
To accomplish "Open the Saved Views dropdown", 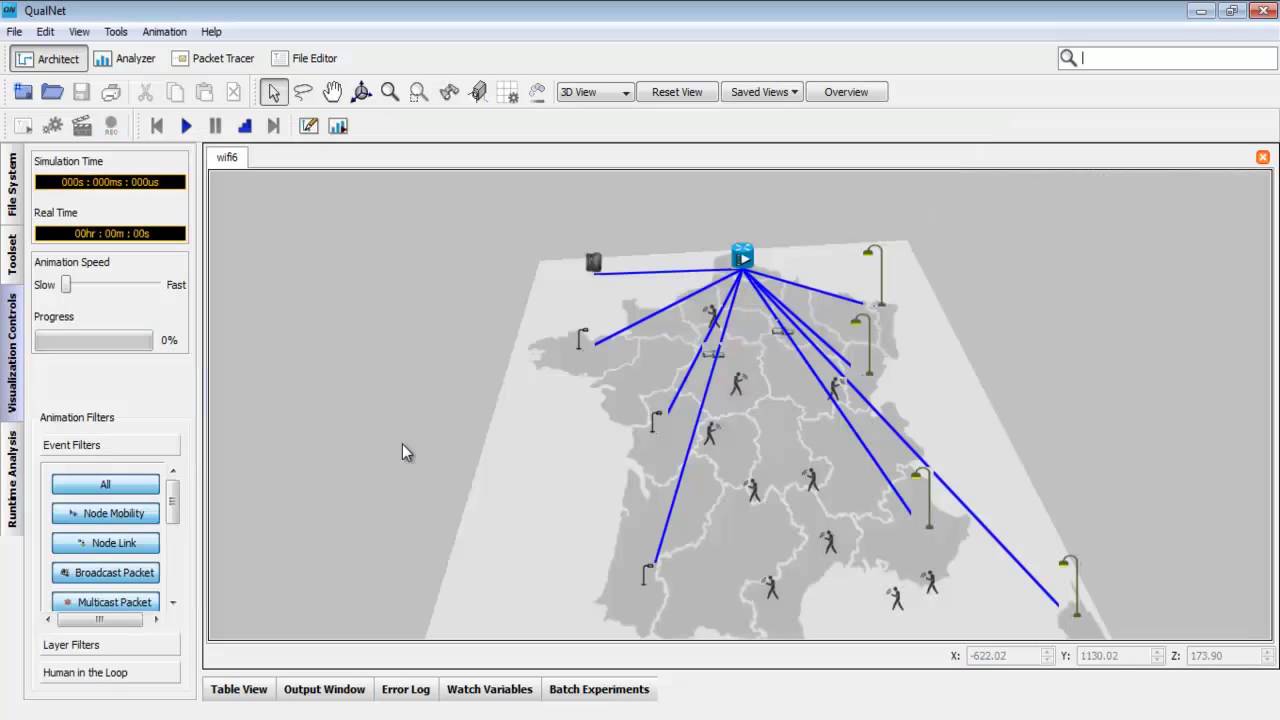I will tap(762, 92).
